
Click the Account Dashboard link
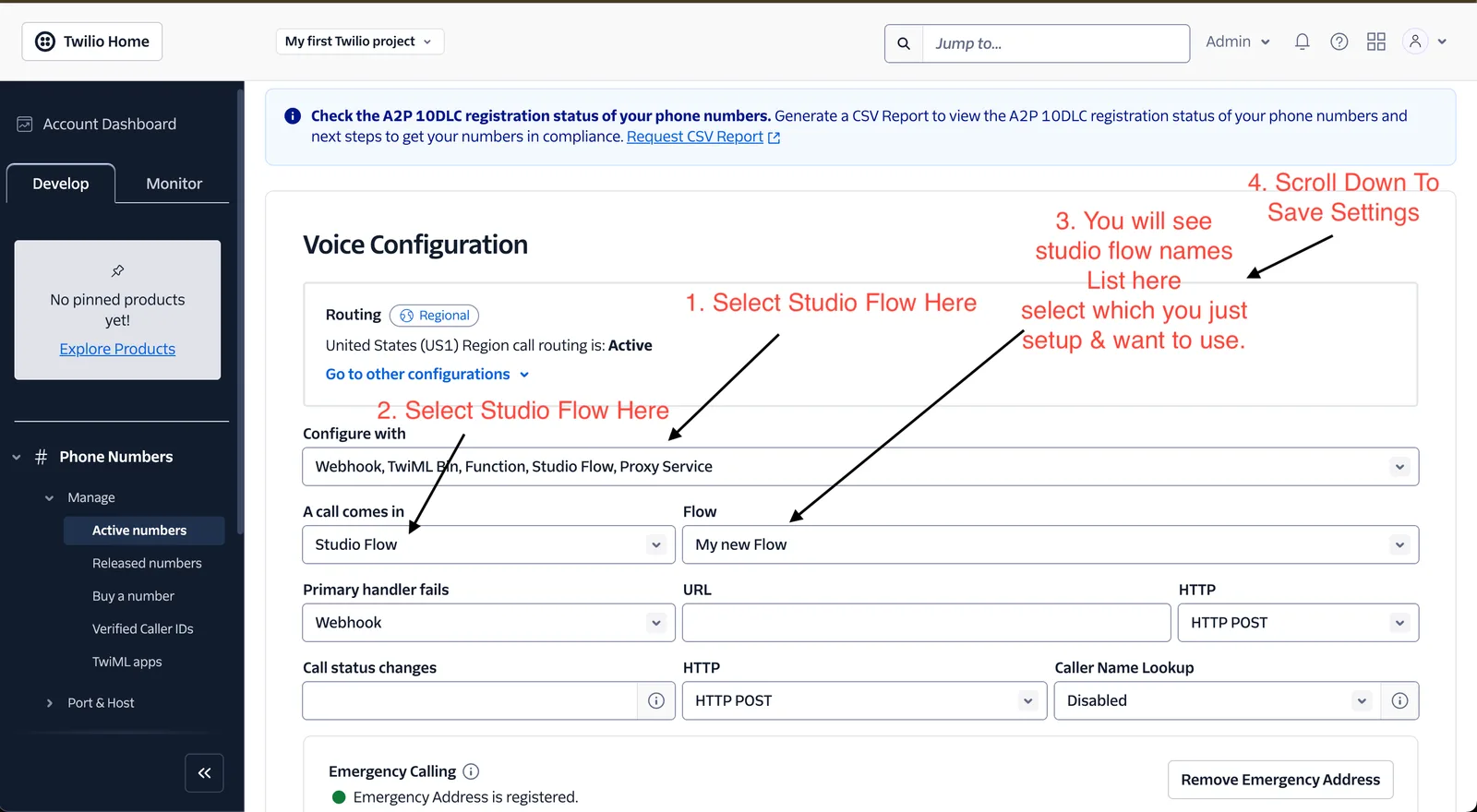(x=110, y=124)
